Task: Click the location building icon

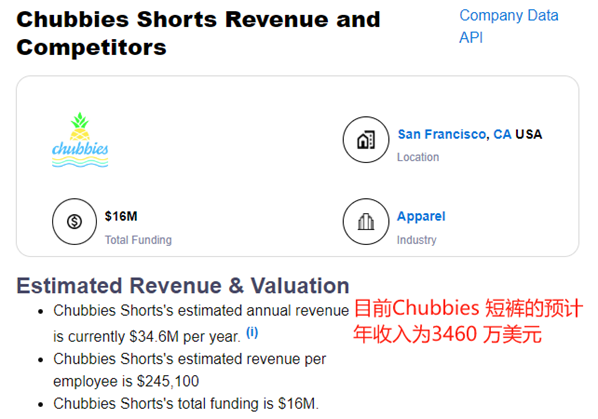Action: click(x=366, y=140)
